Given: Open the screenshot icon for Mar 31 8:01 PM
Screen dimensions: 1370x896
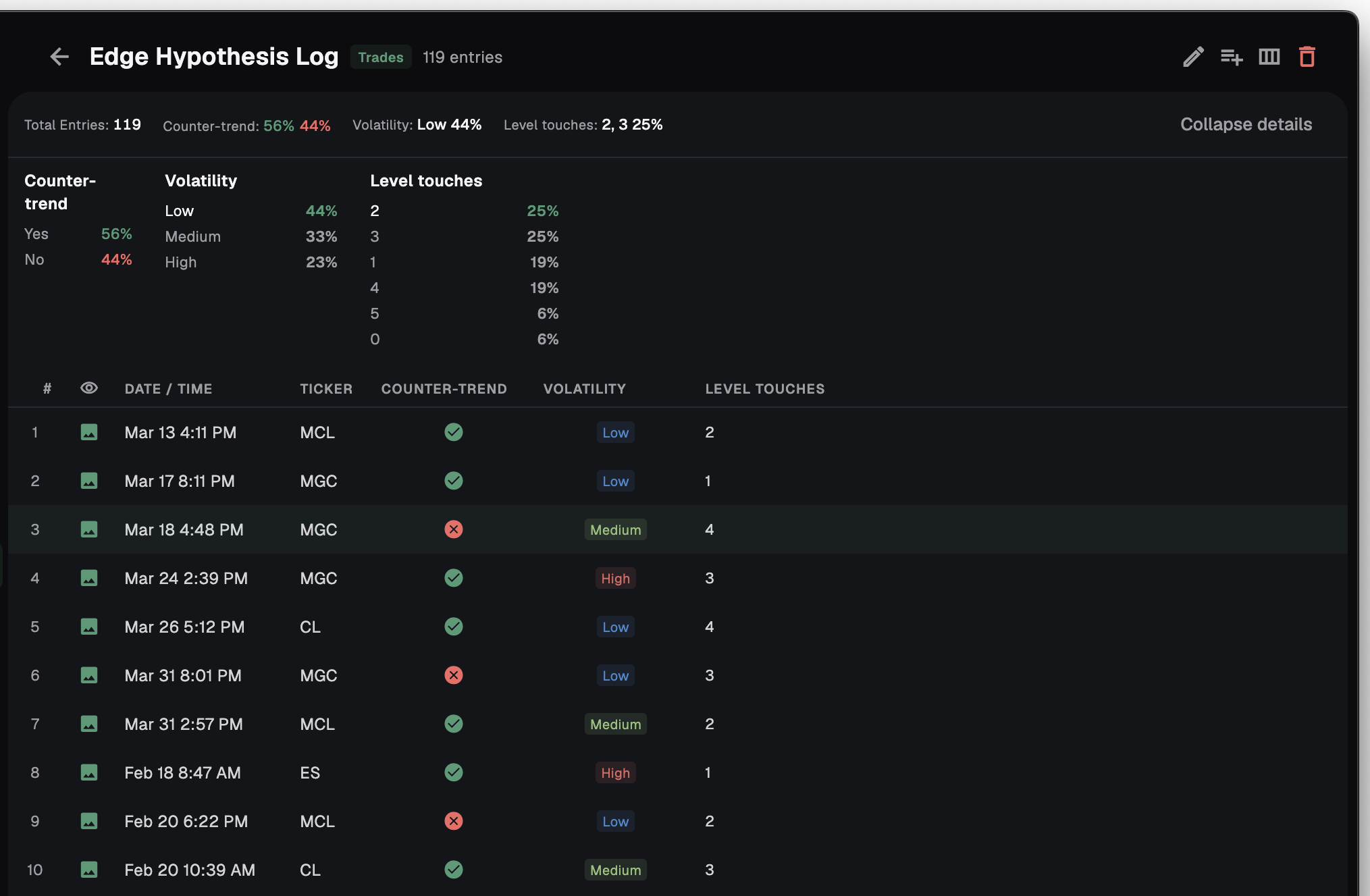Looking at the screenshot, I should pos(89,675).
